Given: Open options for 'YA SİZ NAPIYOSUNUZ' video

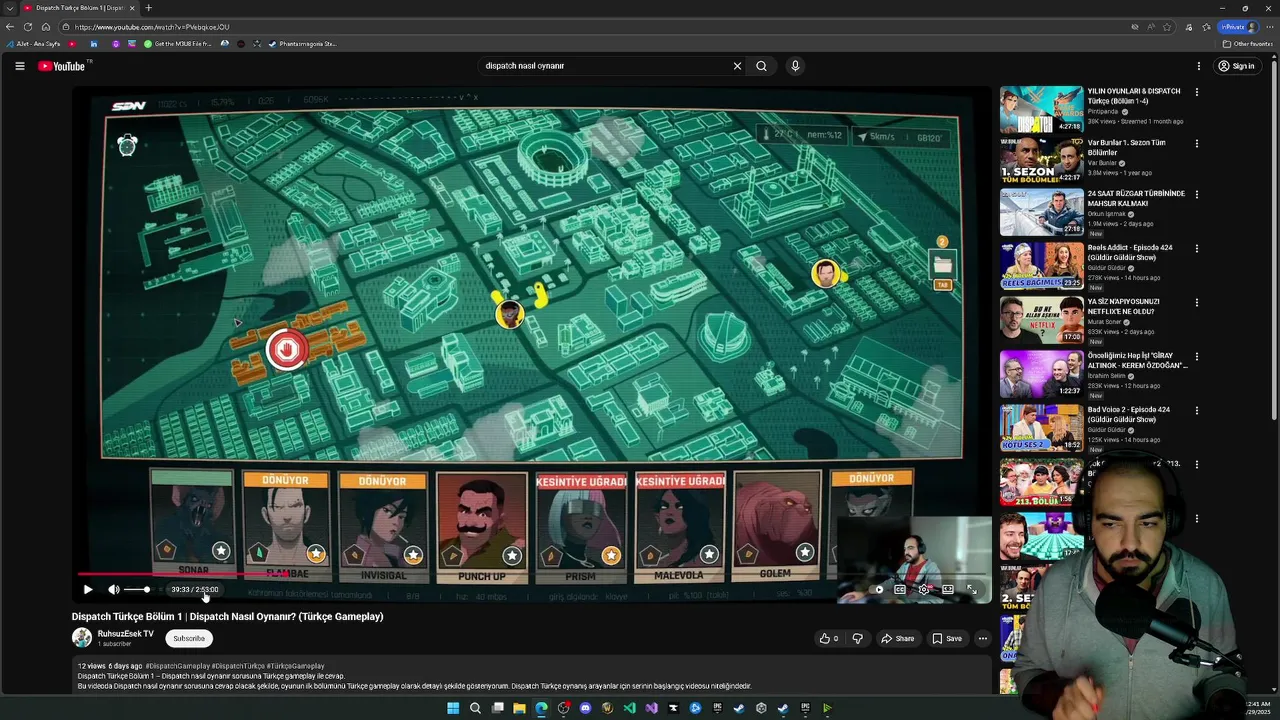Looking at the screenshot, I should click(1196, 303).
